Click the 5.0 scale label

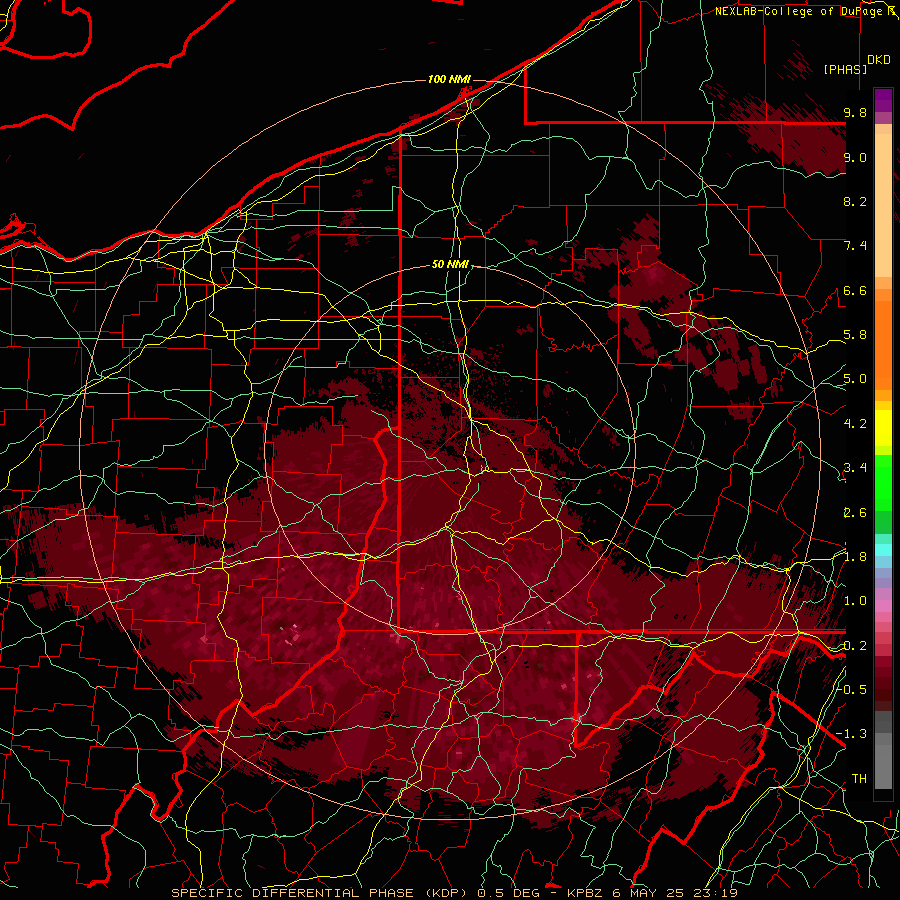(855, 379)
